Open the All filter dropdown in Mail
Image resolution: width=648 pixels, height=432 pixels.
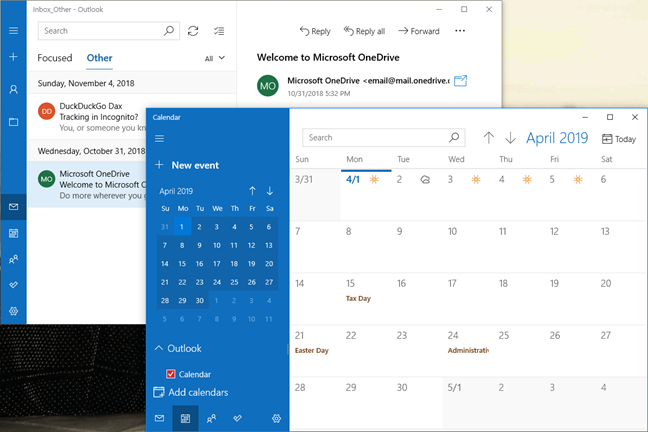[x=214, y=58]
